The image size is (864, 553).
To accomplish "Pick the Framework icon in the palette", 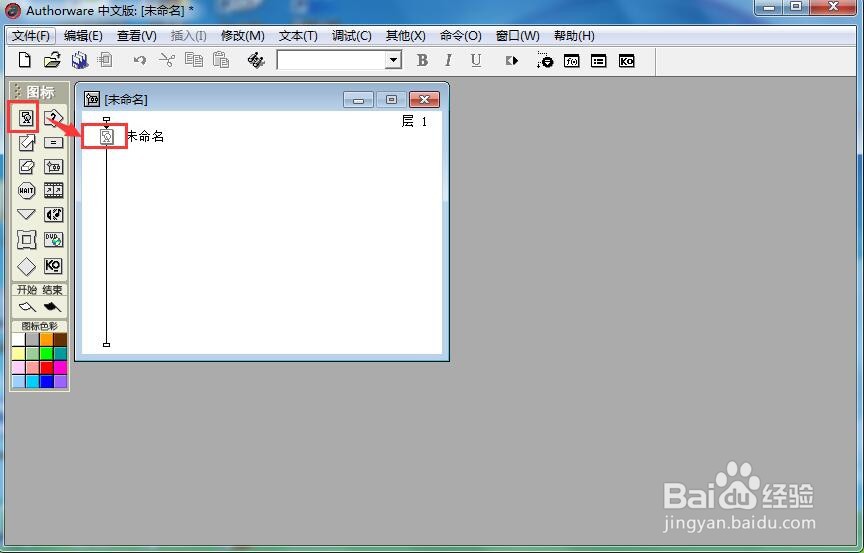I will tap(26, 240).
